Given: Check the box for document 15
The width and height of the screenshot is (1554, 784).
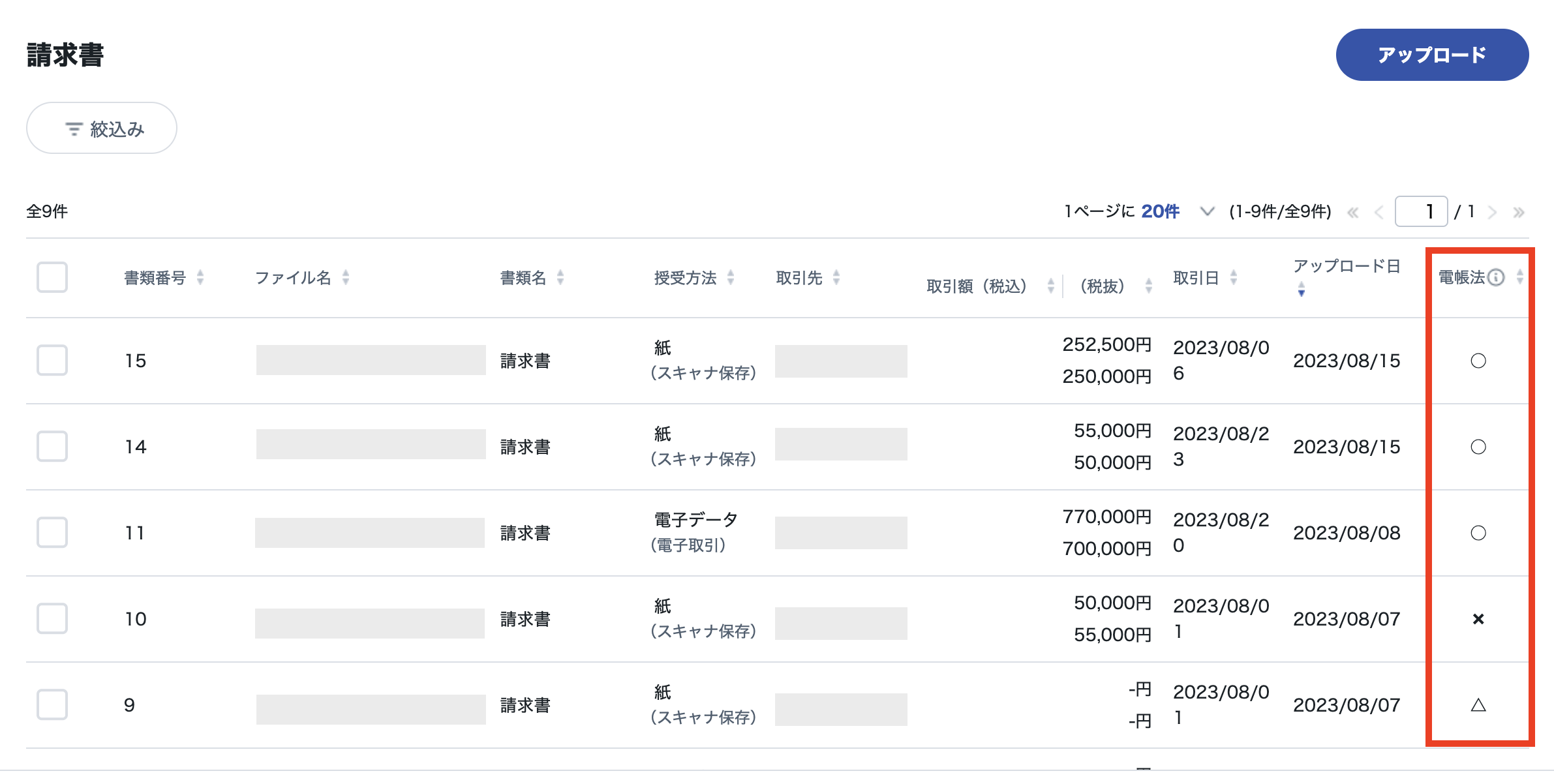Looking at the screenshot, I should pyautogui.click(x=52, y=360).
